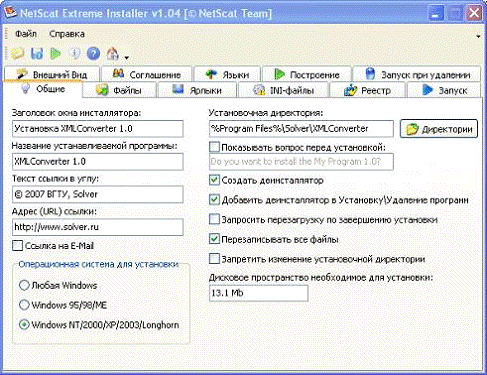This screenshot has height=375, width=487.
Task: Open the dropdown arrow beside the home icon
Action: tap(126, 57)
